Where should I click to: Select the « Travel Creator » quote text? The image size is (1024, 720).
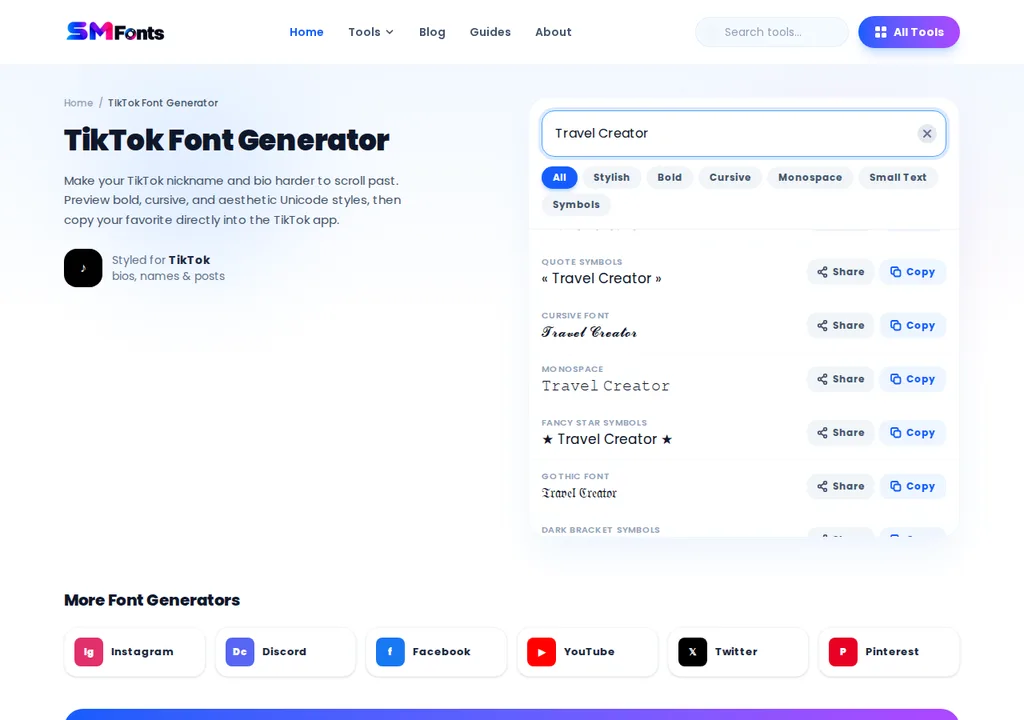click(x=601, y=278)
